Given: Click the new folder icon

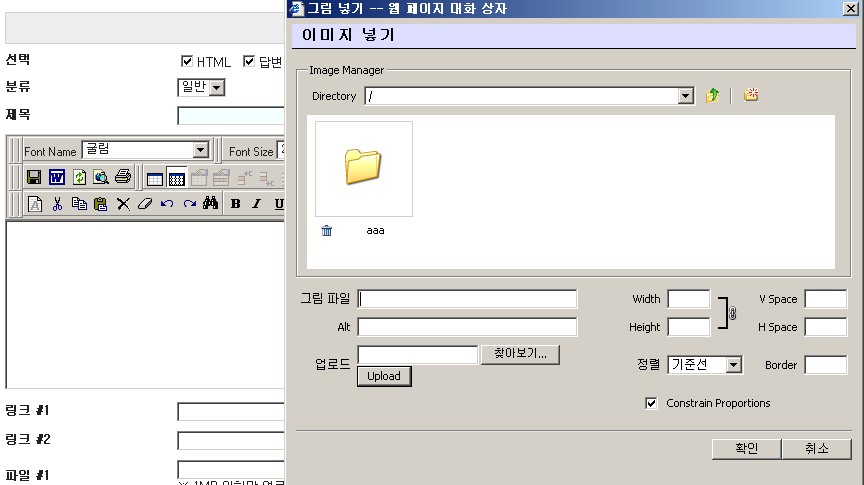Looking at the screenshot, I should 751,95.
